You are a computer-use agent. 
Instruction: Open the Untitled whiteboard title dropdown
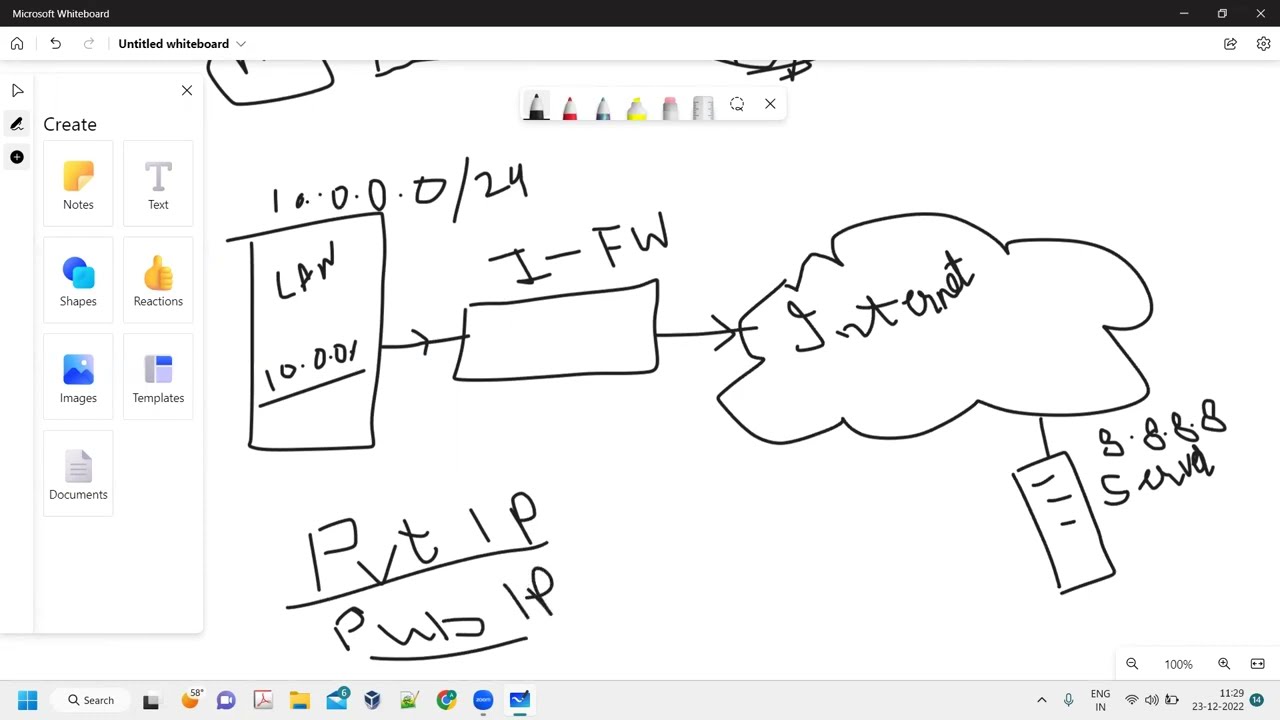[182, 44]
